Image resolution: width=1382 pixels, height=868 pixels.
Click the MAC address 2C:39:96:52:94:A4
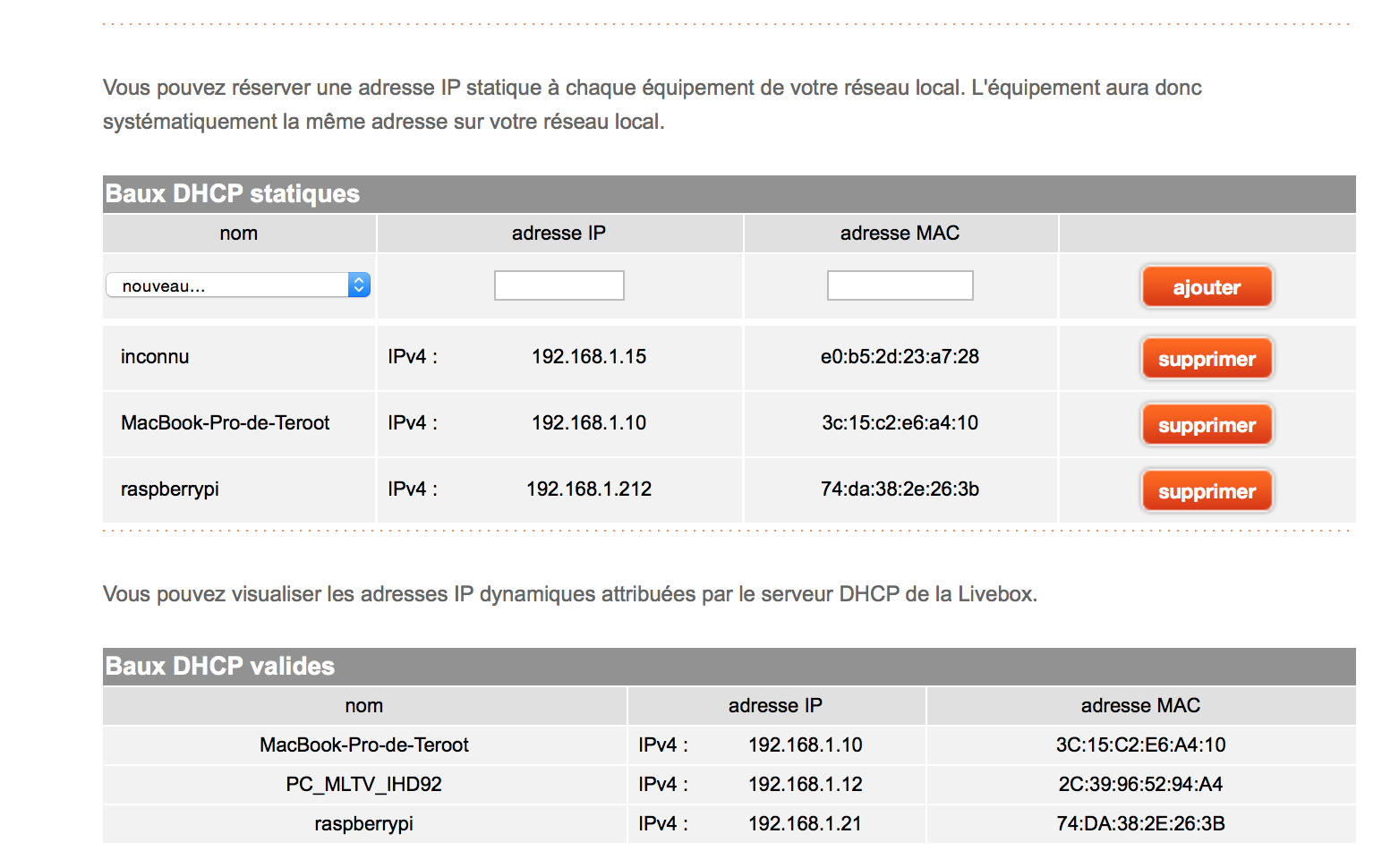pos(1140,784)
